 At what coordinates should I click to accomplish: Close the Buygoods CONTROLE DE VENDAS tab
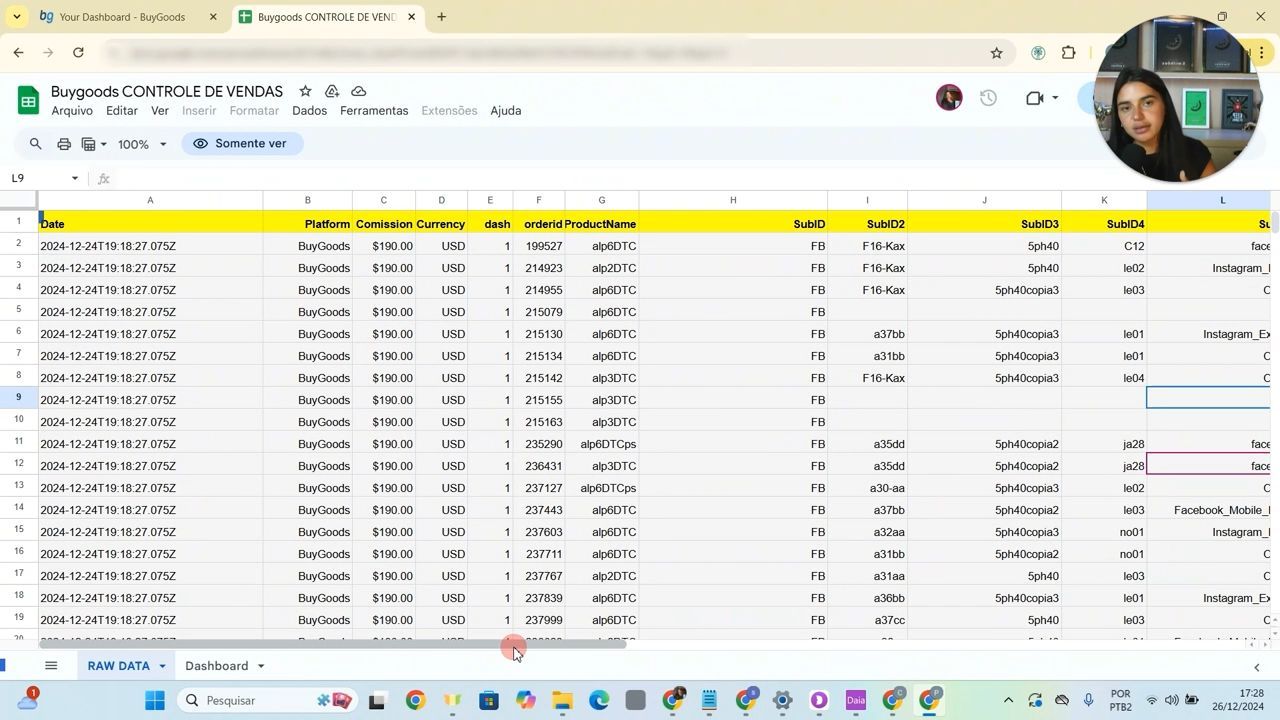[411, 17]
